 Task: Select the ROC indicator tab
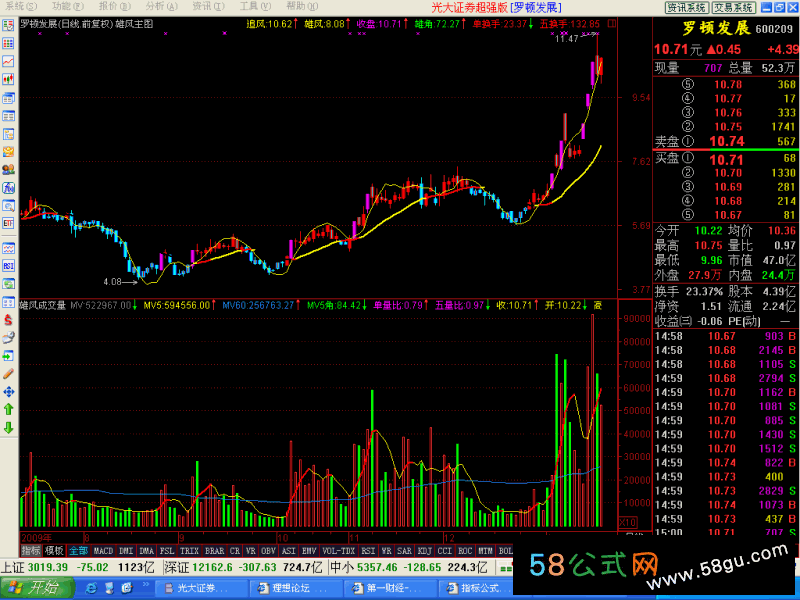tap(465, 551)
